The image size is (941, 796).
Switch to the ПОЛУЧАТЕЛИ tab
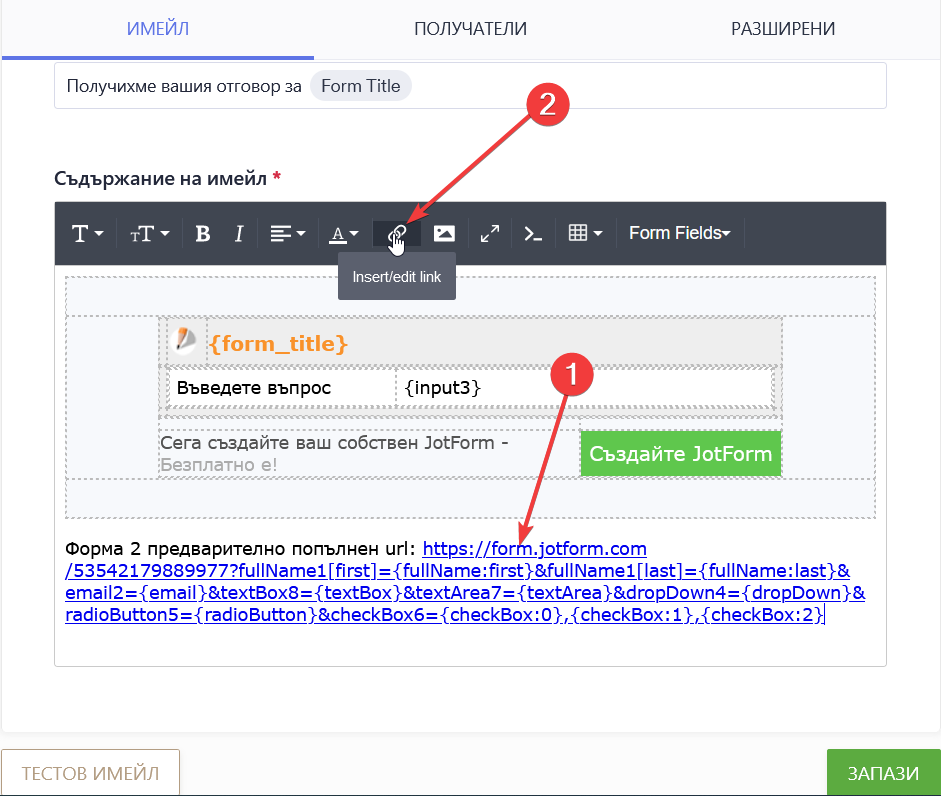click(470, 29)
